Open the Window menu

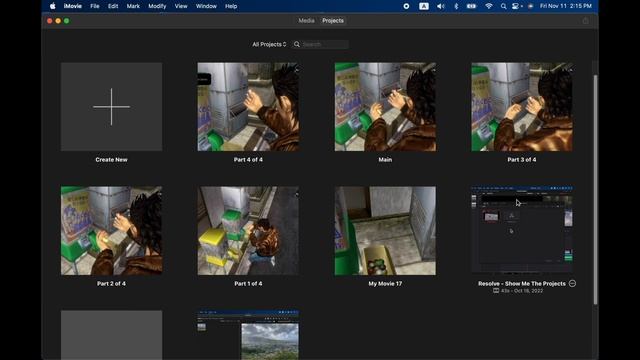pos(206,6)
